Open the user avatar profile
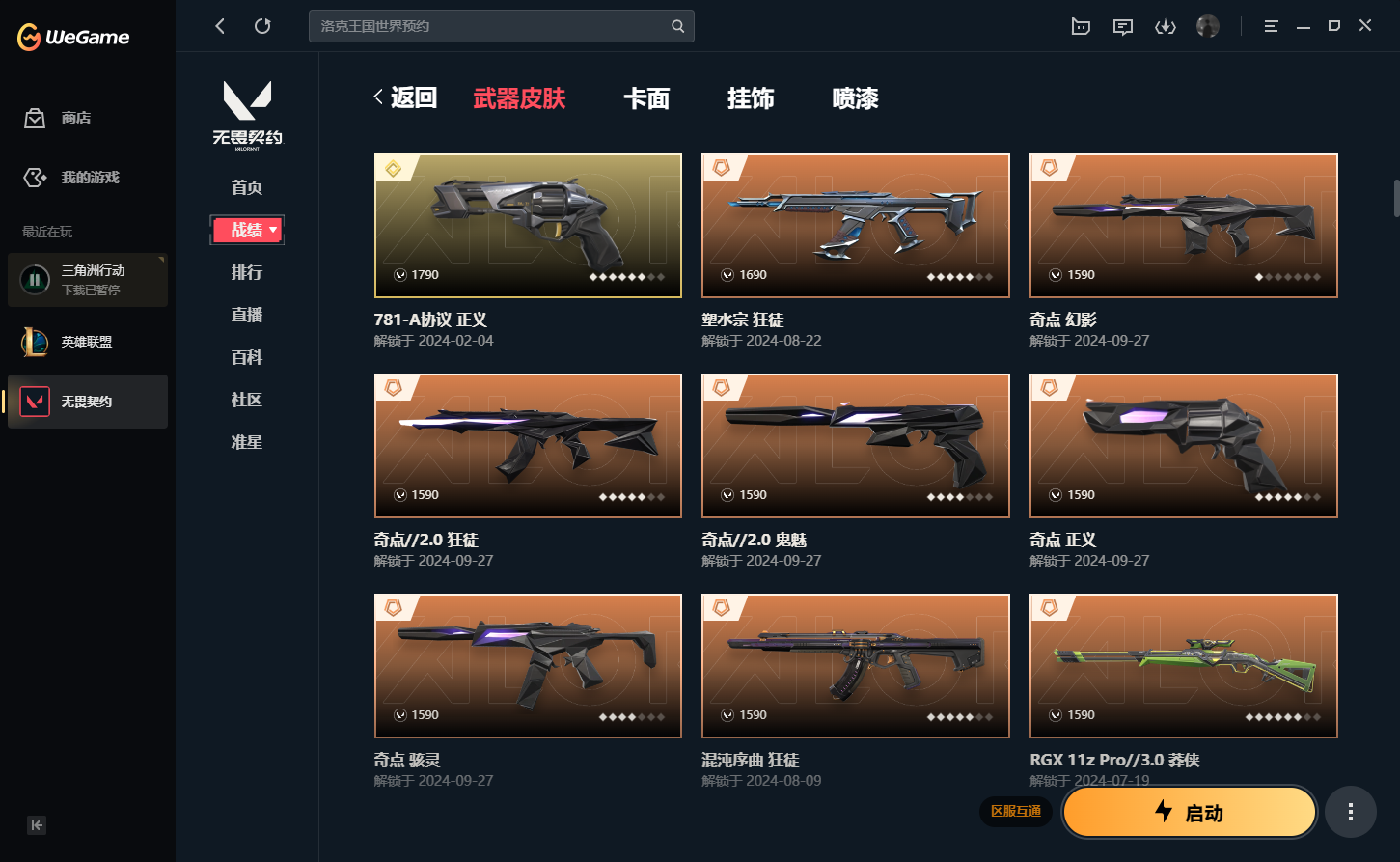Viewport: 1400px width, 862px height. coord(1207,26)
